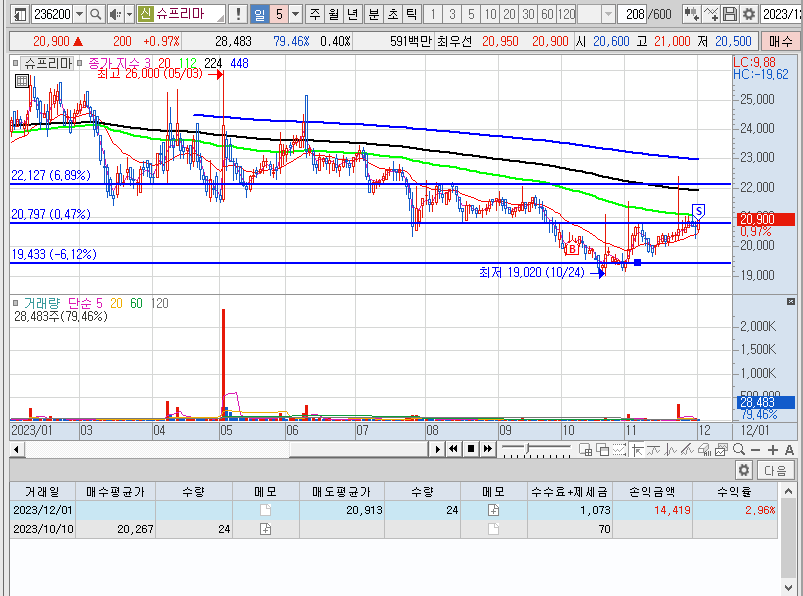This screenshot has width=803, height=596.
Task: Click the 다음 next button
Action: tap(775, 470)
